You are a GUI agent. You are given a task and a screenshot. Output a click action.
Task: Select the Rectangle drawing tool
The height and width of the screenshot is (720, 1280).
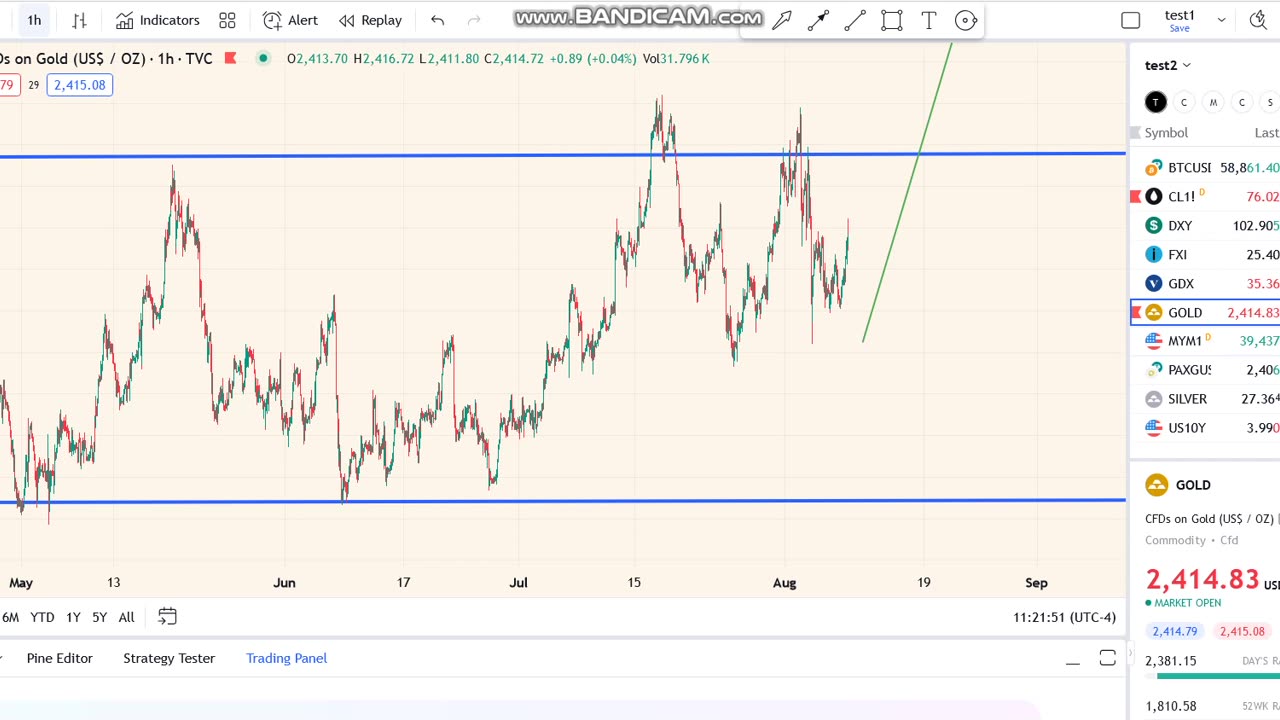(892, 20)
